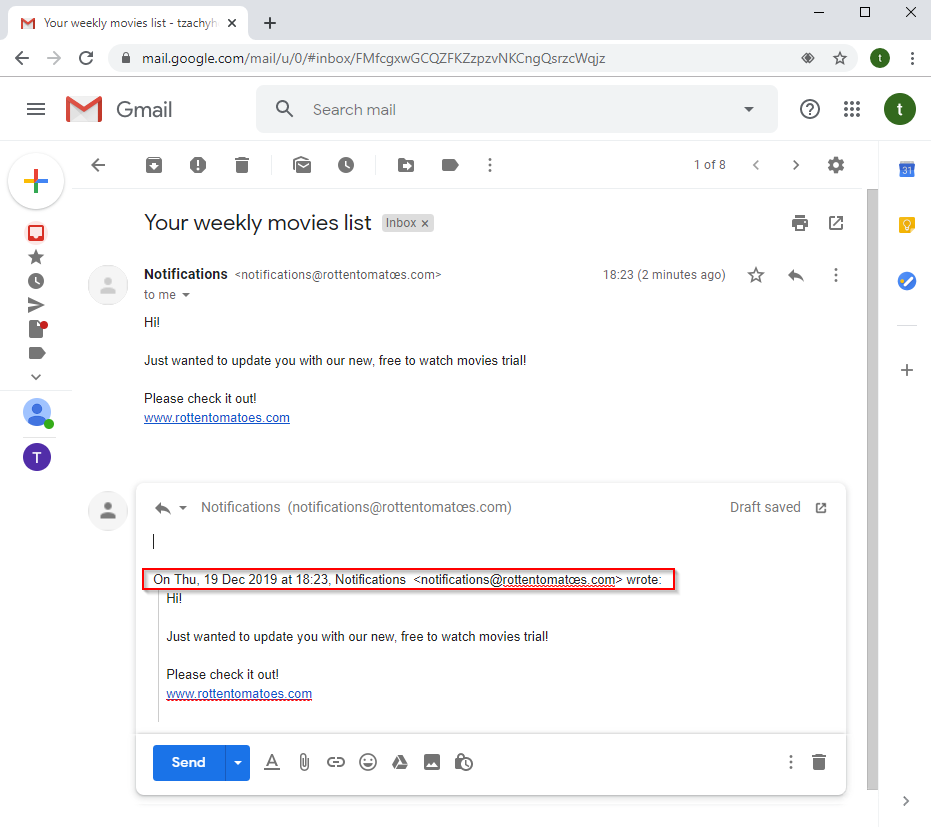Expand the 'to me' details arrow
Viewport: 931px width, 827px height.
[x=186, y=295]
